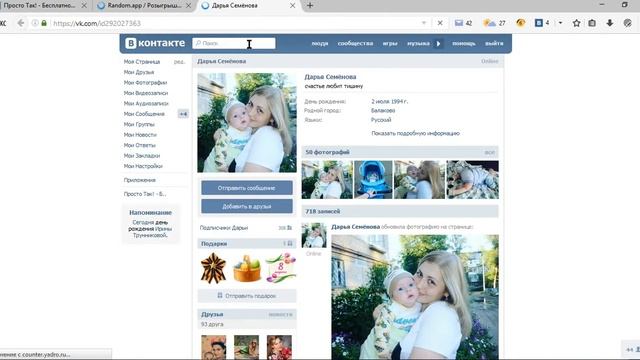Click 'Дарья Семёнова' author name in wall post
The height and width of the screenshot is (360, 640).
356,227
